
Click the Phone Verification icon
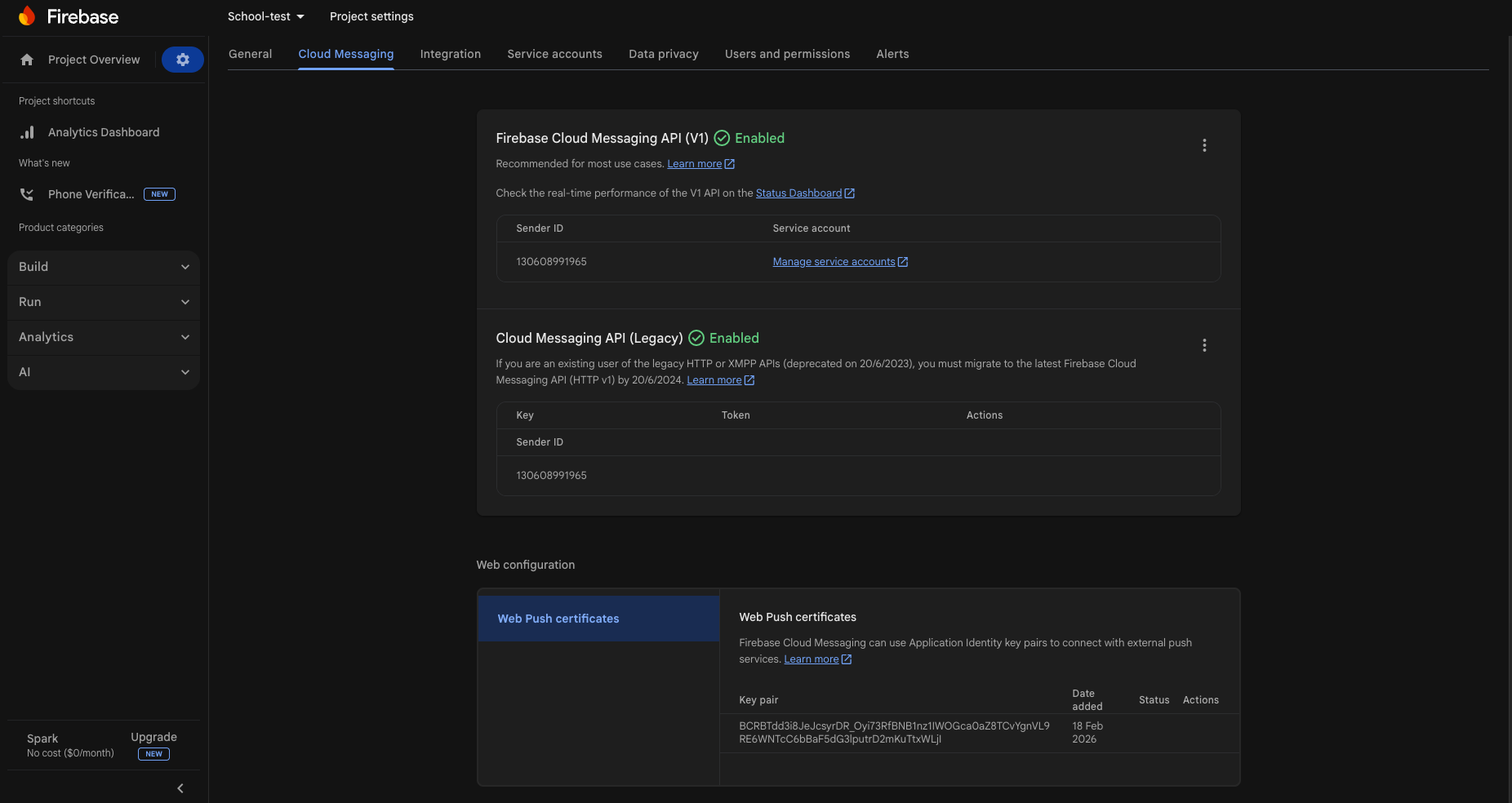27,194
